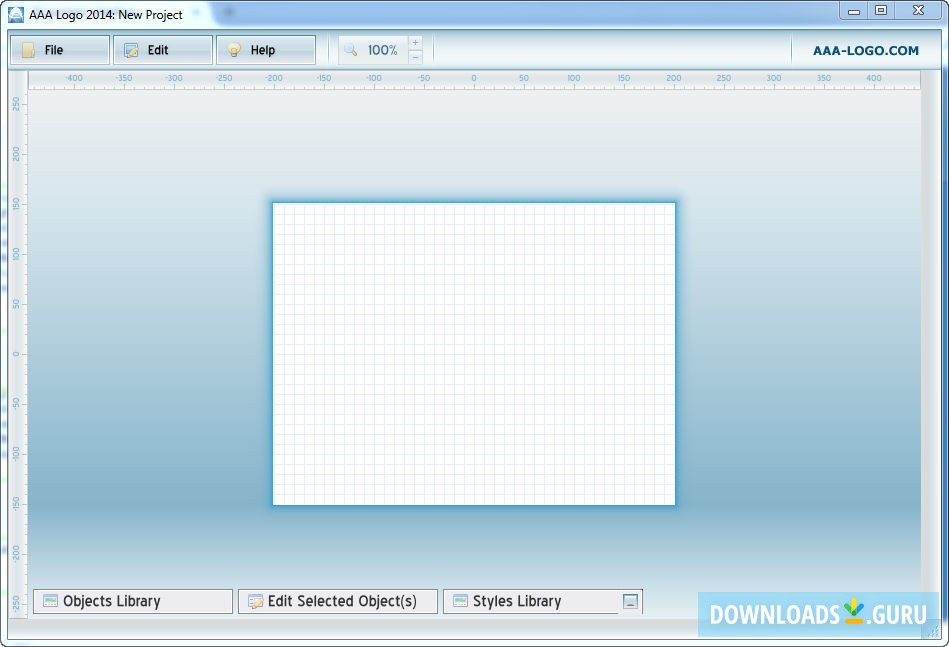Click the AAA Logo app icon in title bar
The image size is (949, 647).
[16, 14]
